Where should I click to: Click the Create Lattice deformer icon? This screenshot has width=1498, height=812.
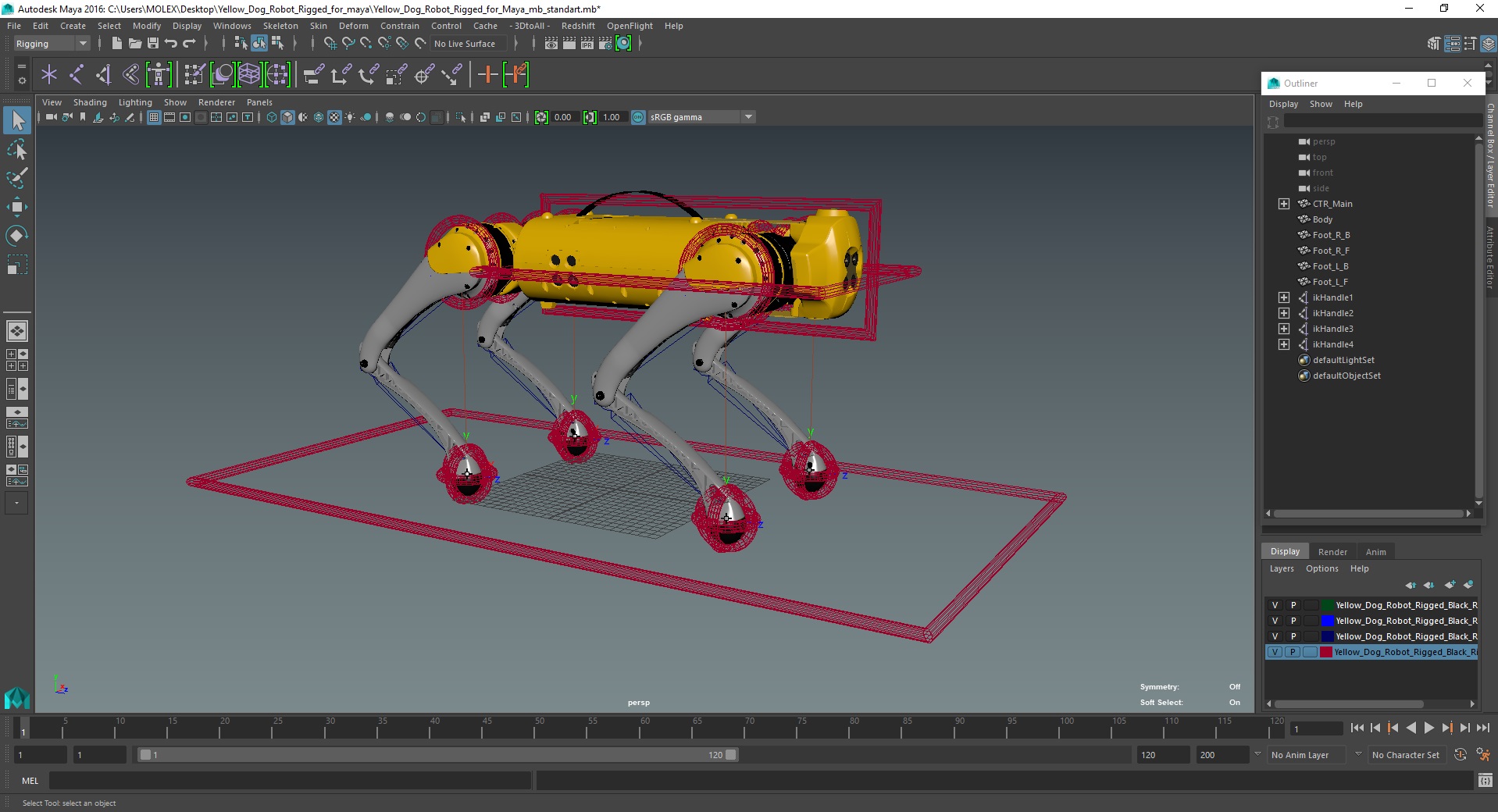click(x=249, y=75)
